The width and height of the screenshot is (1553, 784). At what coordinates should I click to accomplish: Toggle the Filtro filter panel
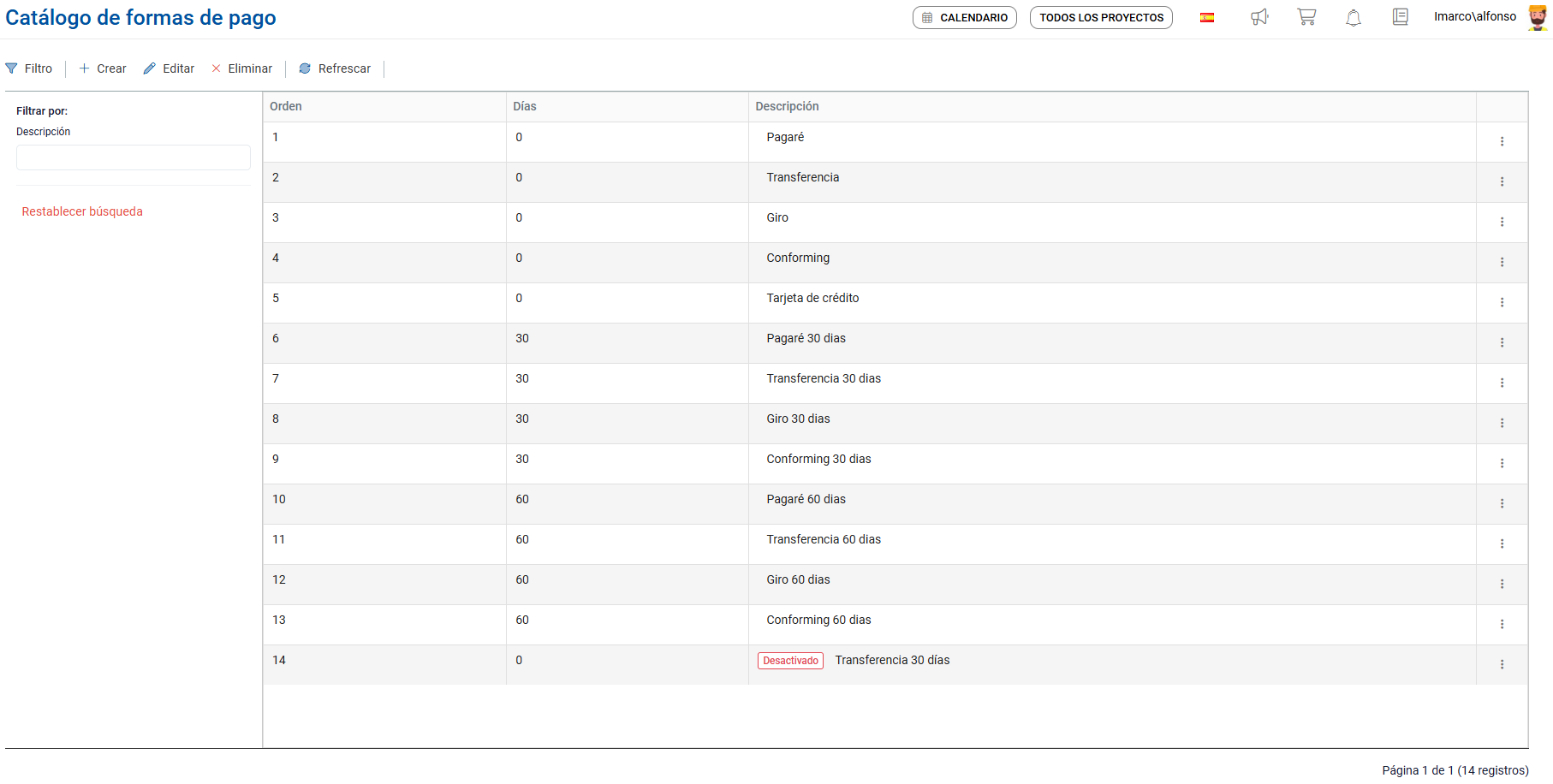click(29, 68)
